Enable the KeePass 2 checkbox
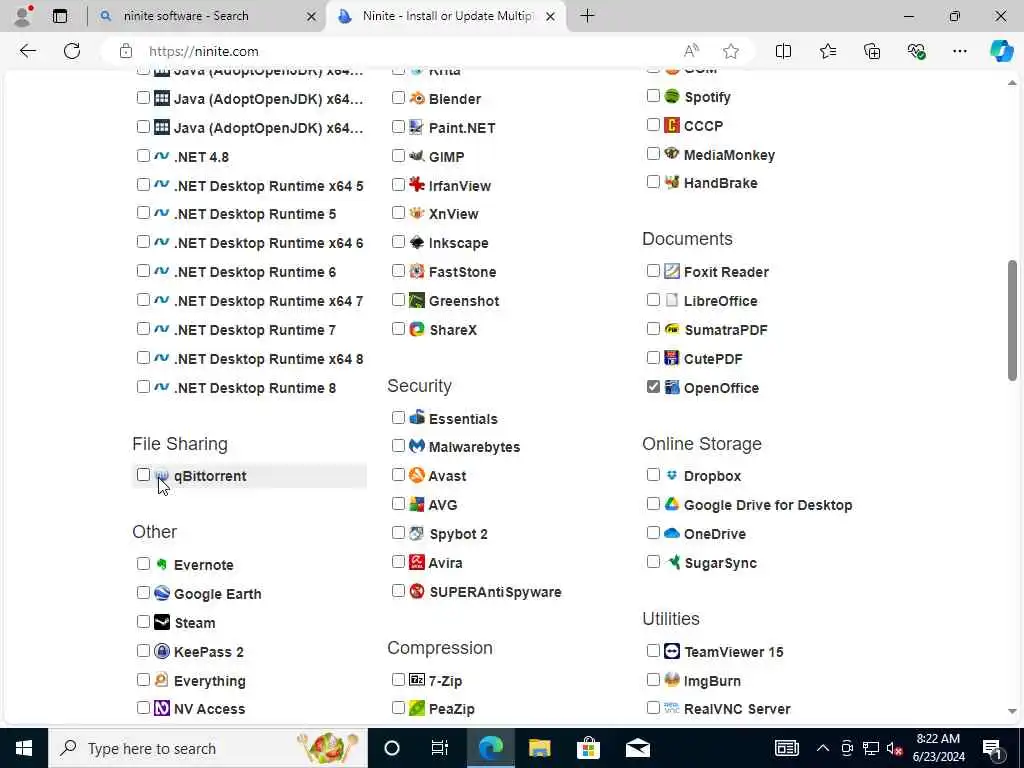 [x=144, y=650]
